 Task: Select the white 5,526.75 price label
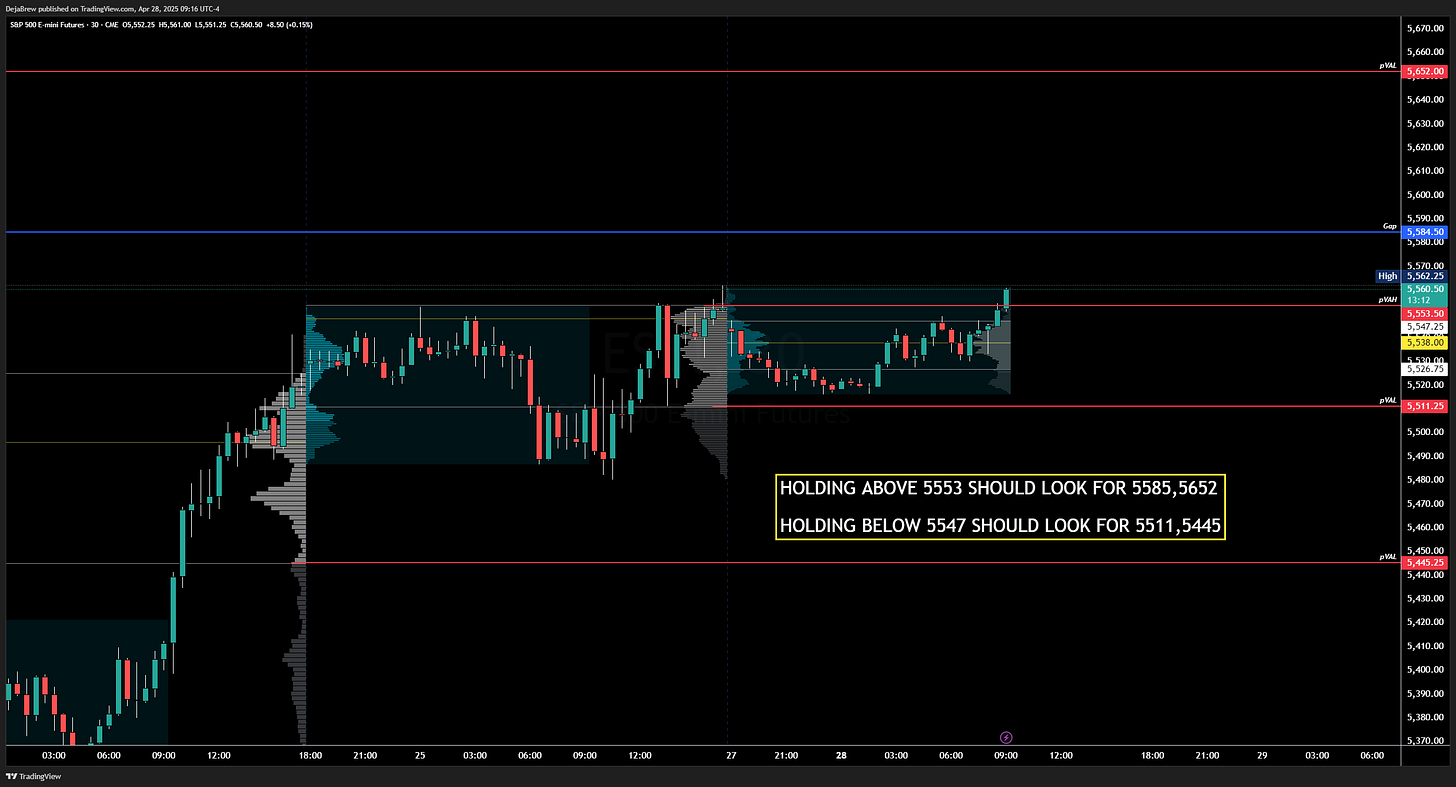[1424, 368]
